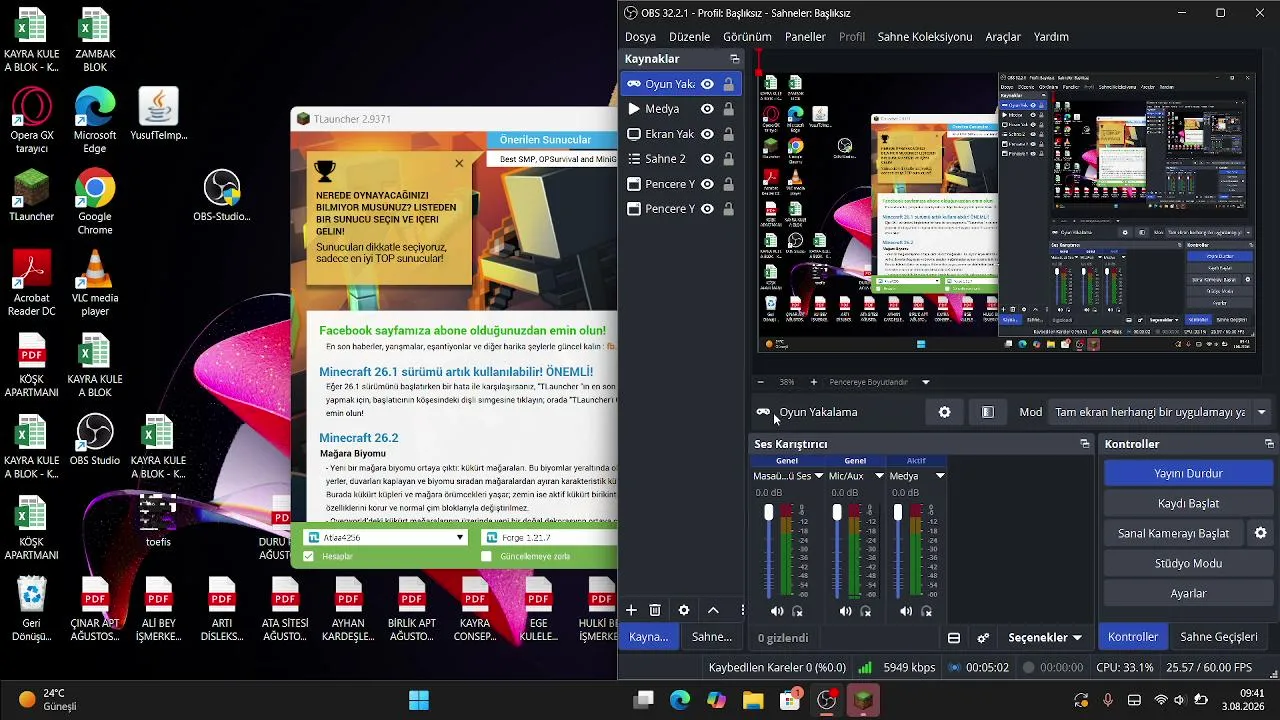Open TLauncher desktop shortcut
This screenshot has height=720, width=1280.
32,196
